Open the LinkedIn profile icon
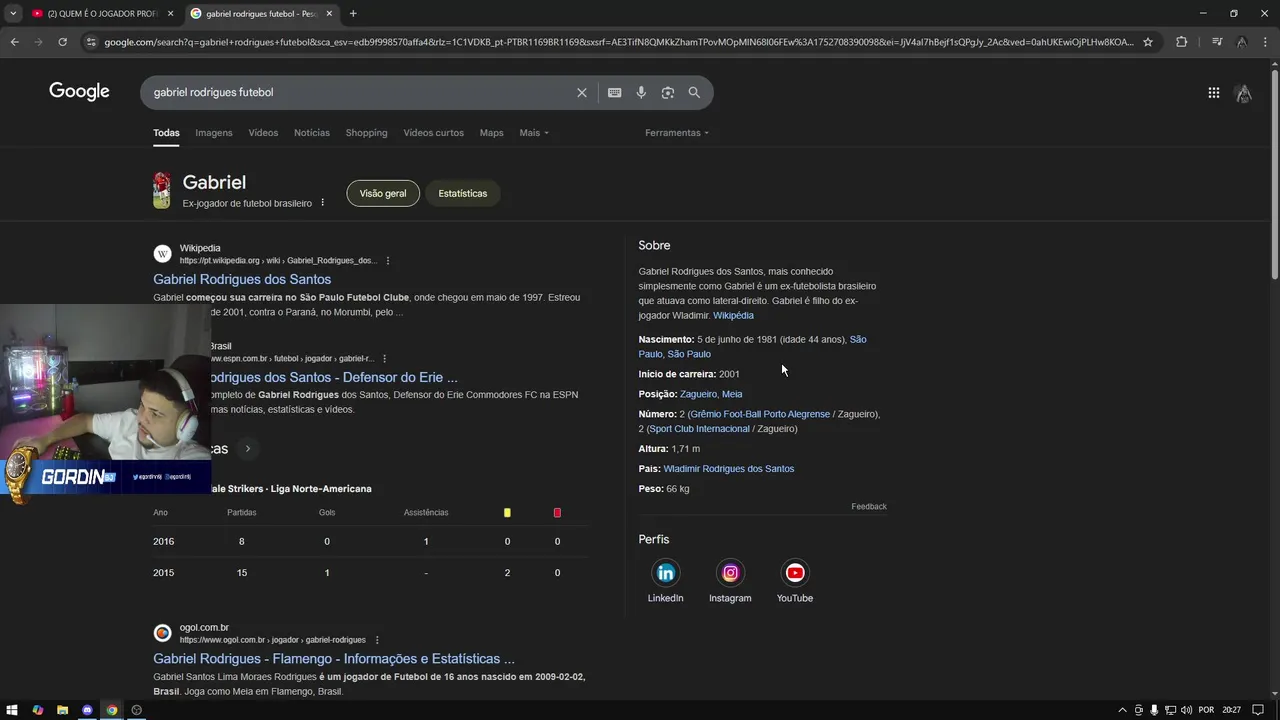Screen dimensions: 1280x720 (665, 573)
